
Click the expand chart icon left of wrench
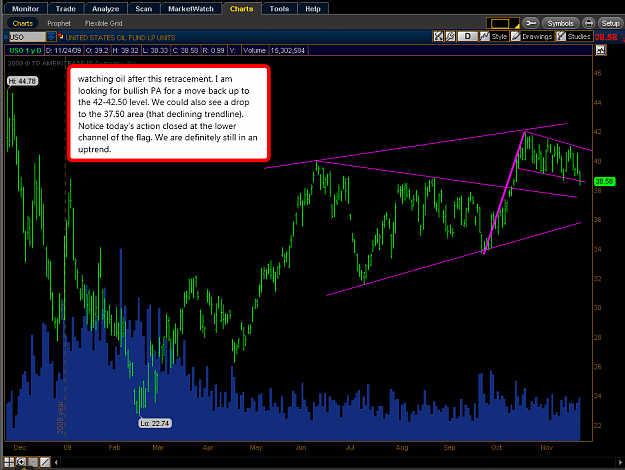(438, 37)
